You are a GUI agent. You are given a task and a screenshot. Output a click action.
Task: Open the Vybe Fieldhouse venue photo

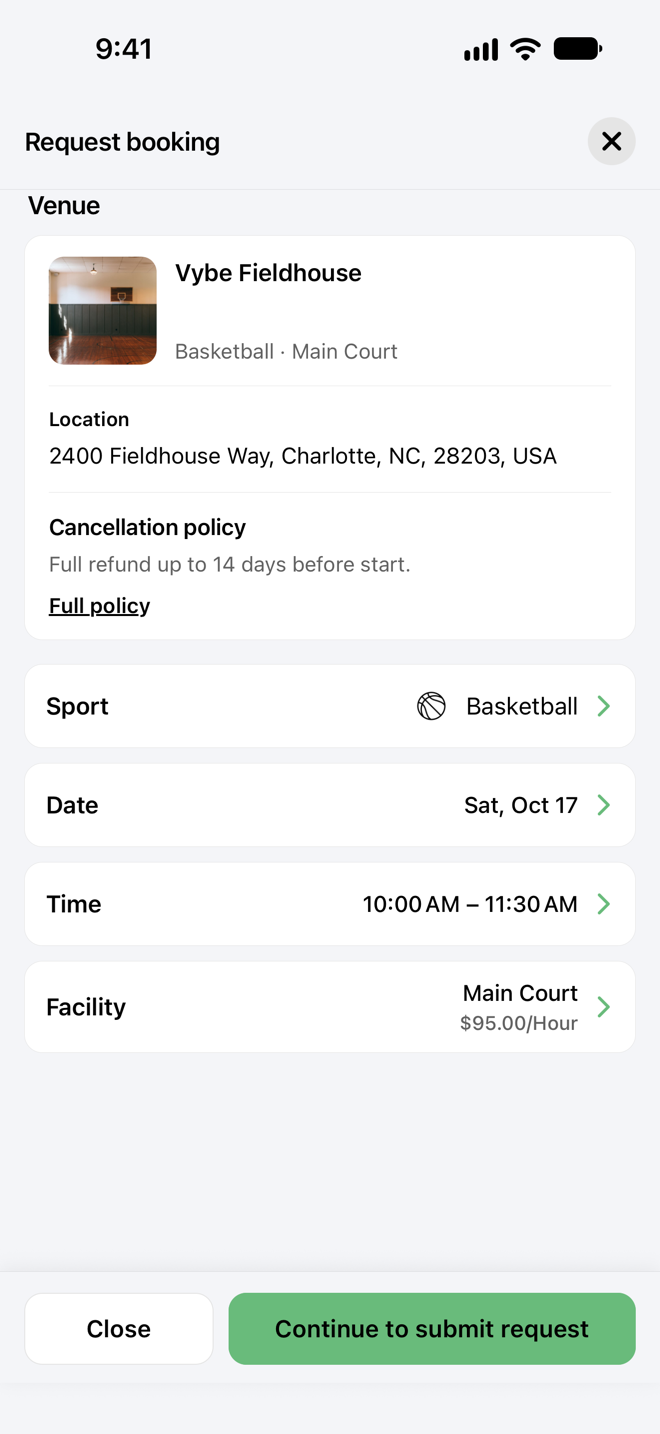(103, 311)
